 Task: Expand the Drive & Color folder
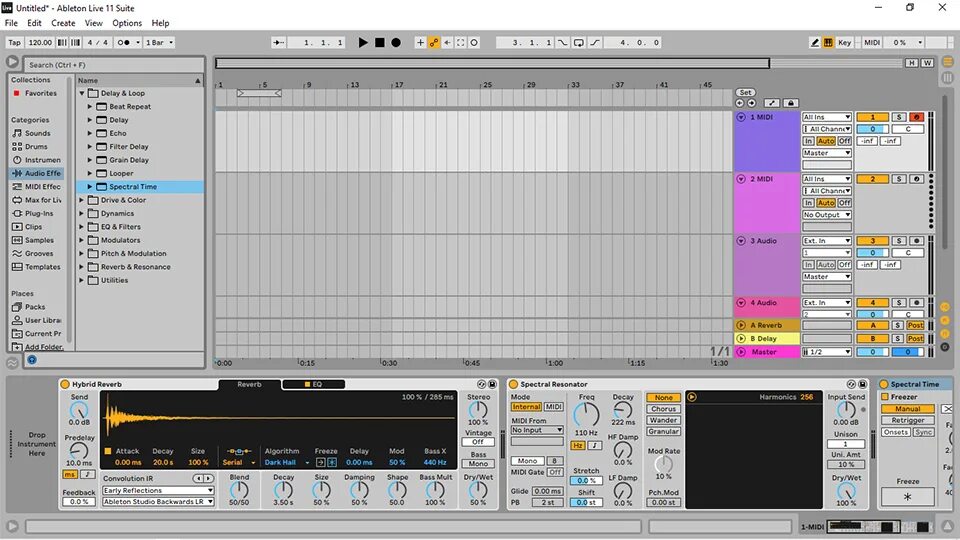(81, 200)
